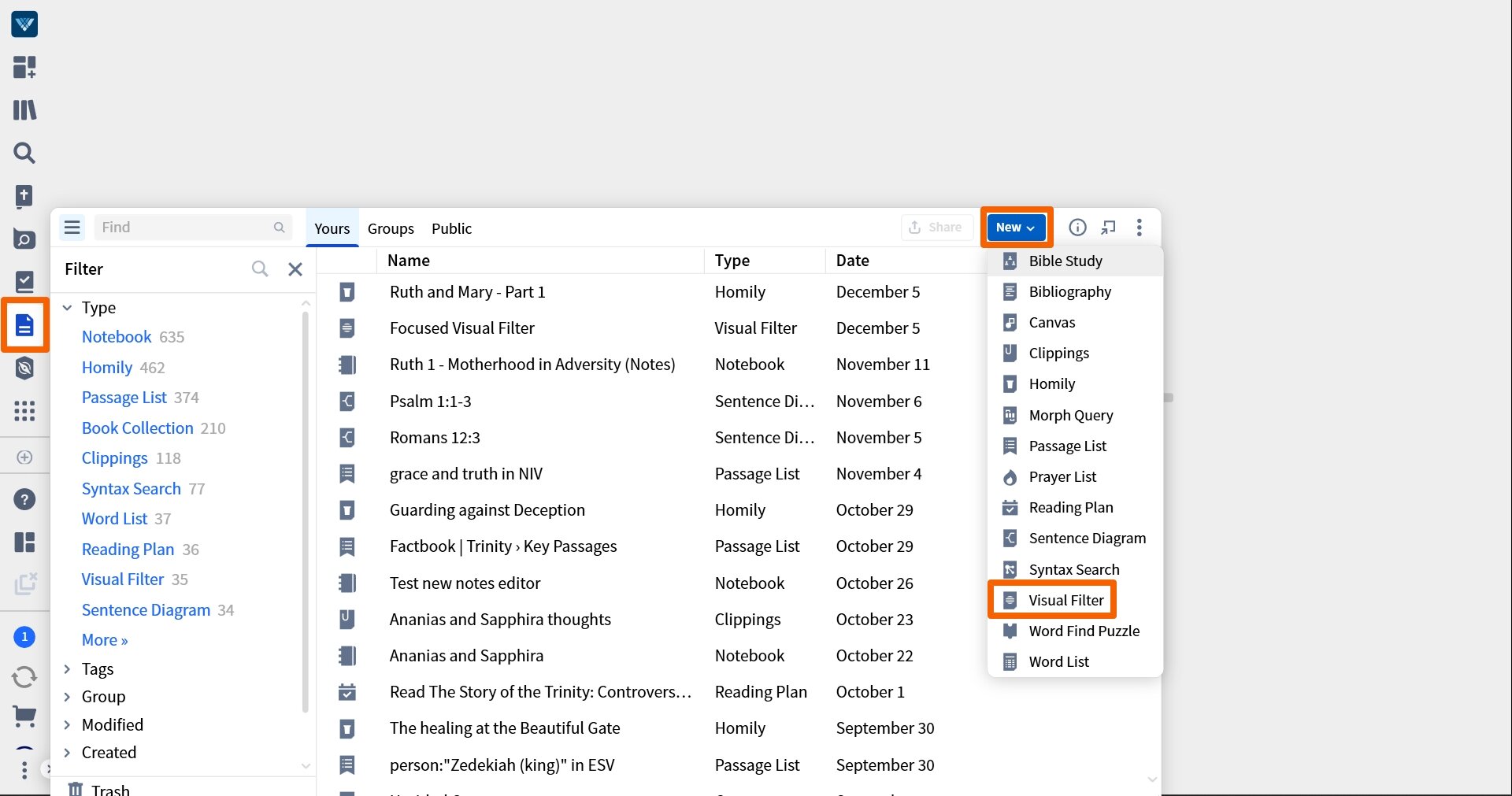This screenshot has width=1512, height=796.
Task: Filter by Book Collection type
Action: 138,428
